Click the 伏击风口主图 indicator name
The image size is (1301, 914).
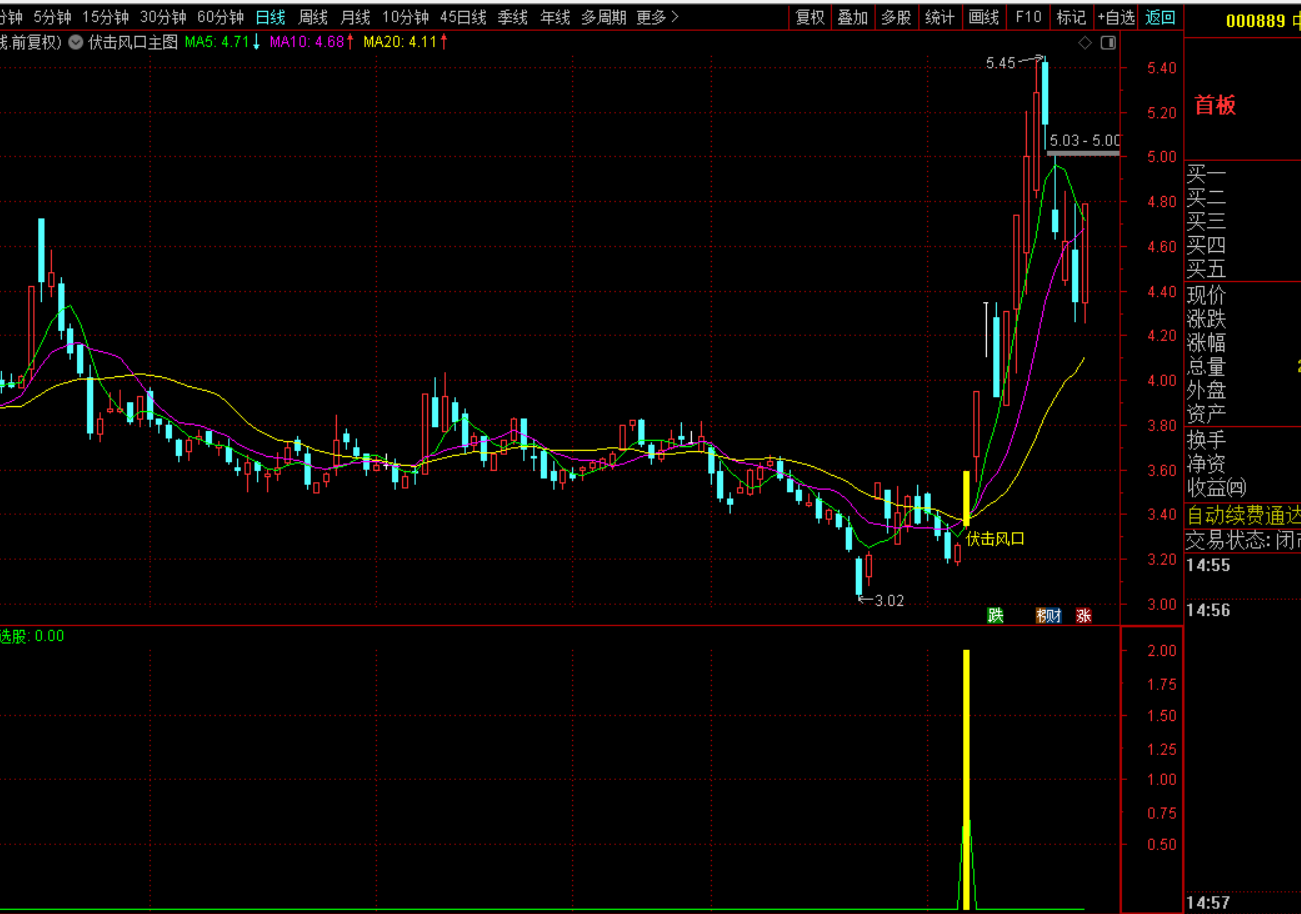tap(133, 42)
